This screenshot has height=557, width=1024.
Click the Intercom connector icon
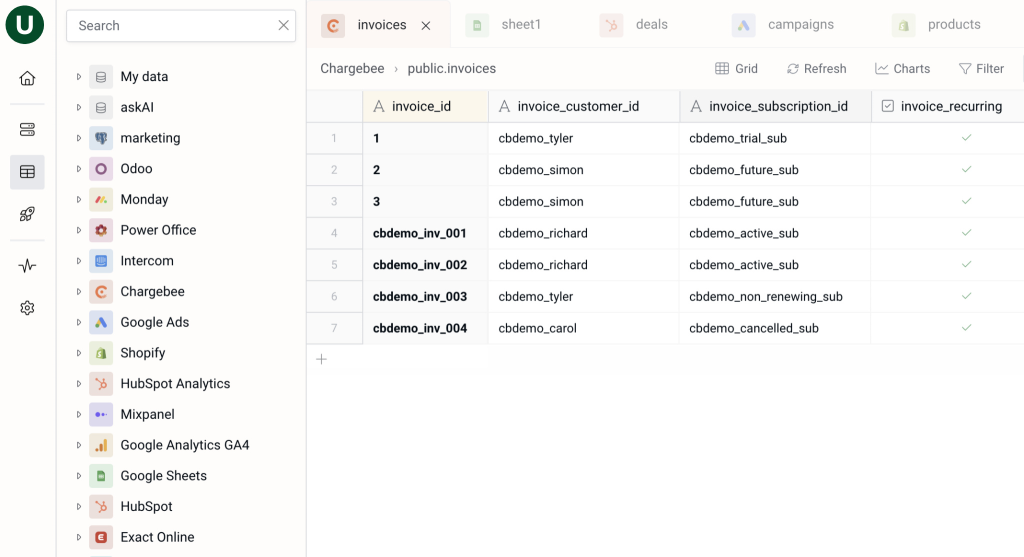pyautogui.click(x=101, y=261)
